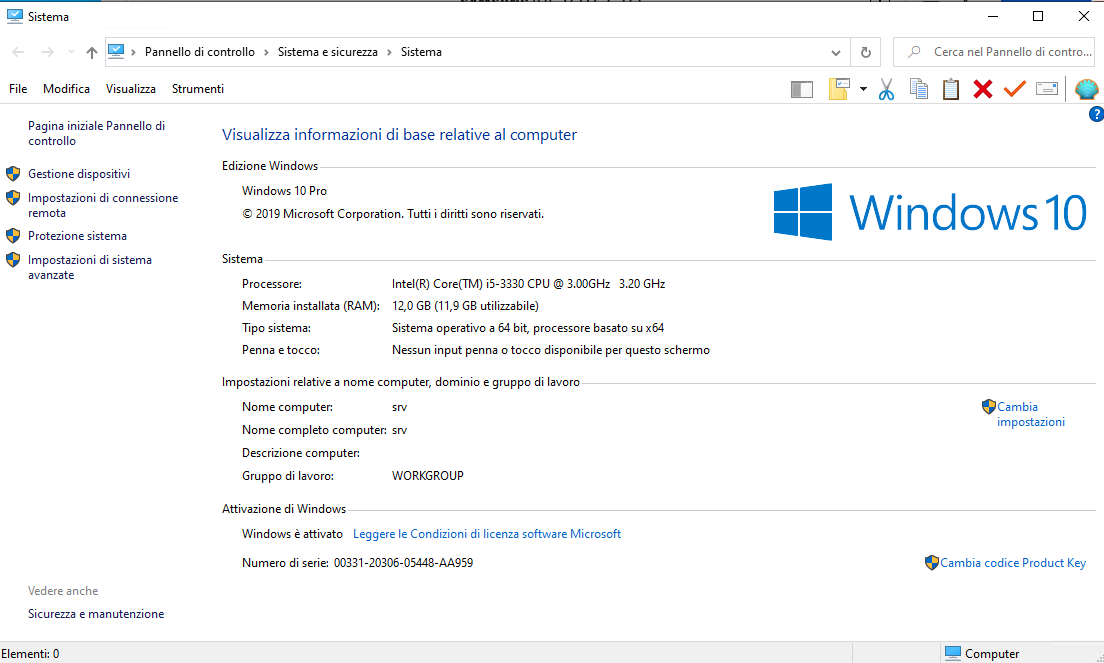Click the processor value Intel(R) Core(TM) i5-3330

coord(528,284)
